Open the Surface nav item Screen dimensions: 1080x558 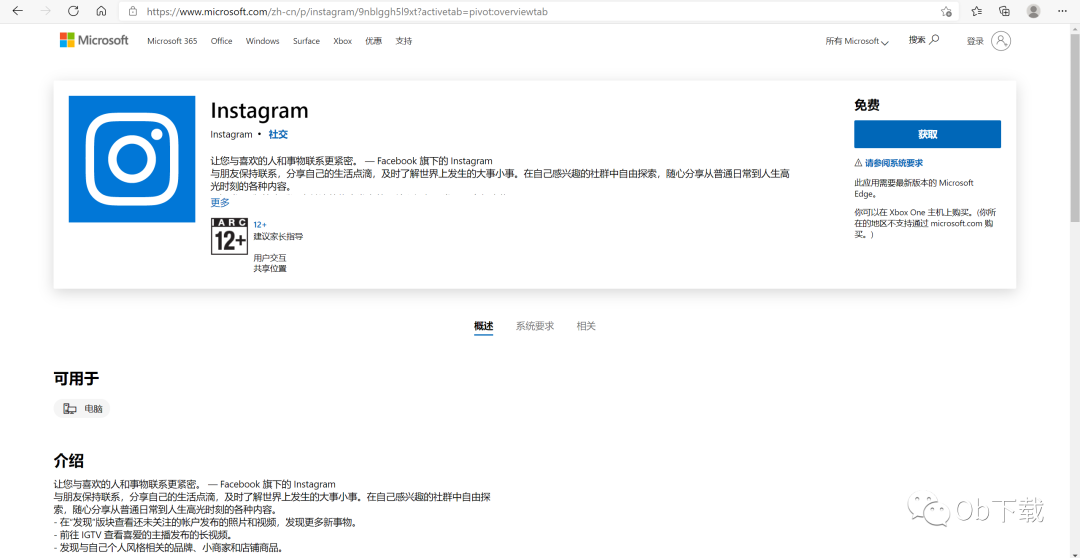(x=307, y=41)
